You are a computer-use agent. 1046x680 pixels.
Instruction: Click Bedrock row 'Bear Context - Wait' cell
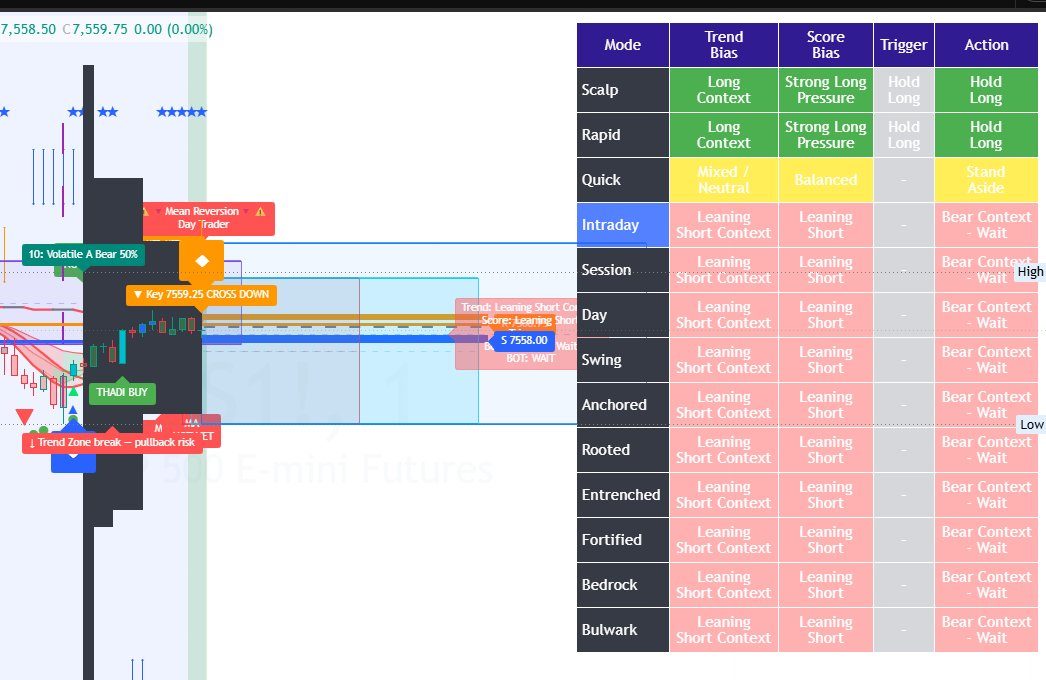(x=986, y=585)
